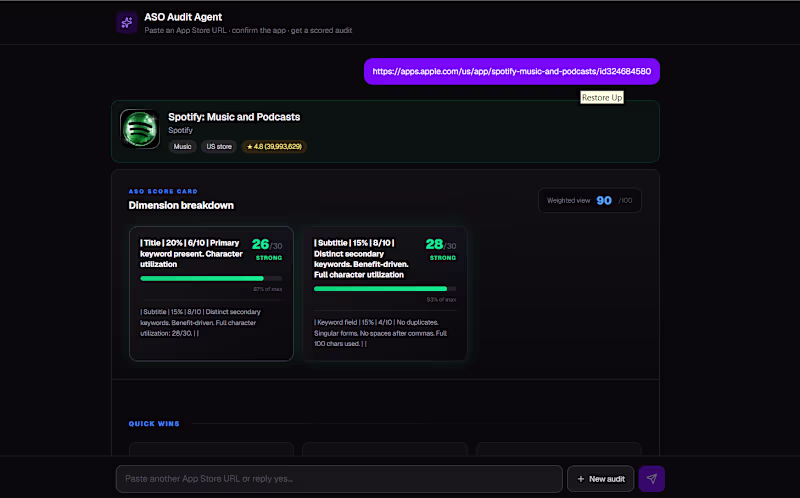Start a New audit
The image size is (800, 498).
pos(601,479)
